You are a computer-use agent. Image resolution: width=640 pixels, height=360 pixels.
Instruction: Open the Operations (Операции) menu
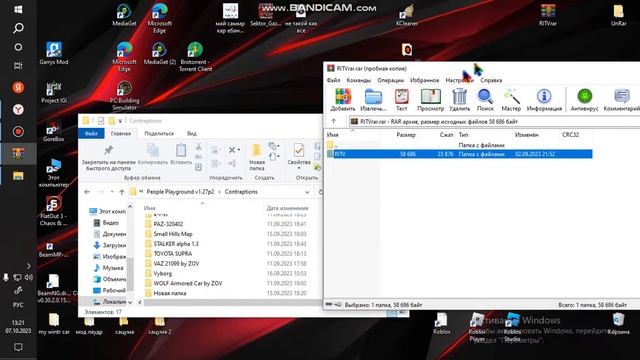point(390,80)
